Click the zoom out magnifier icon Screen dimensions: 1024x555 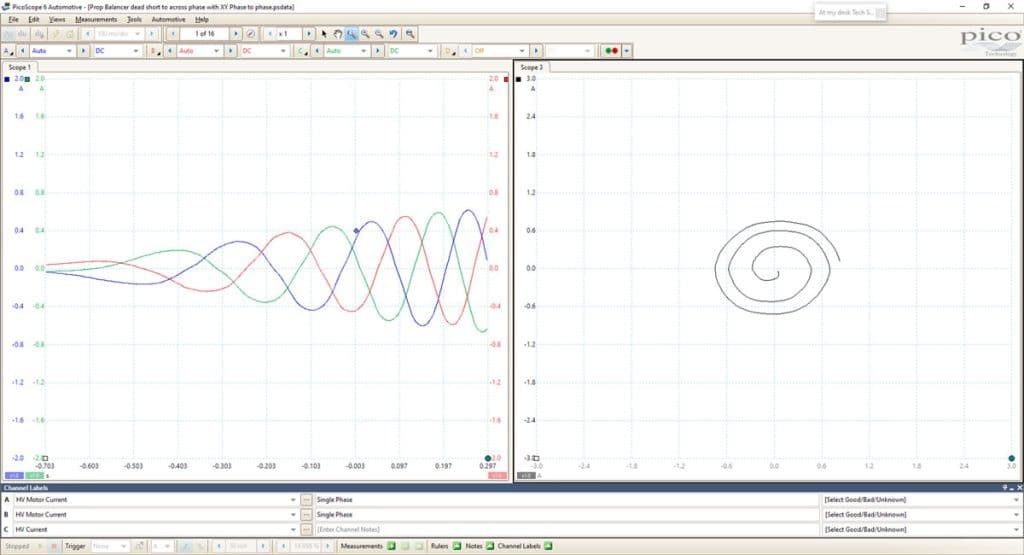point(379,34)
